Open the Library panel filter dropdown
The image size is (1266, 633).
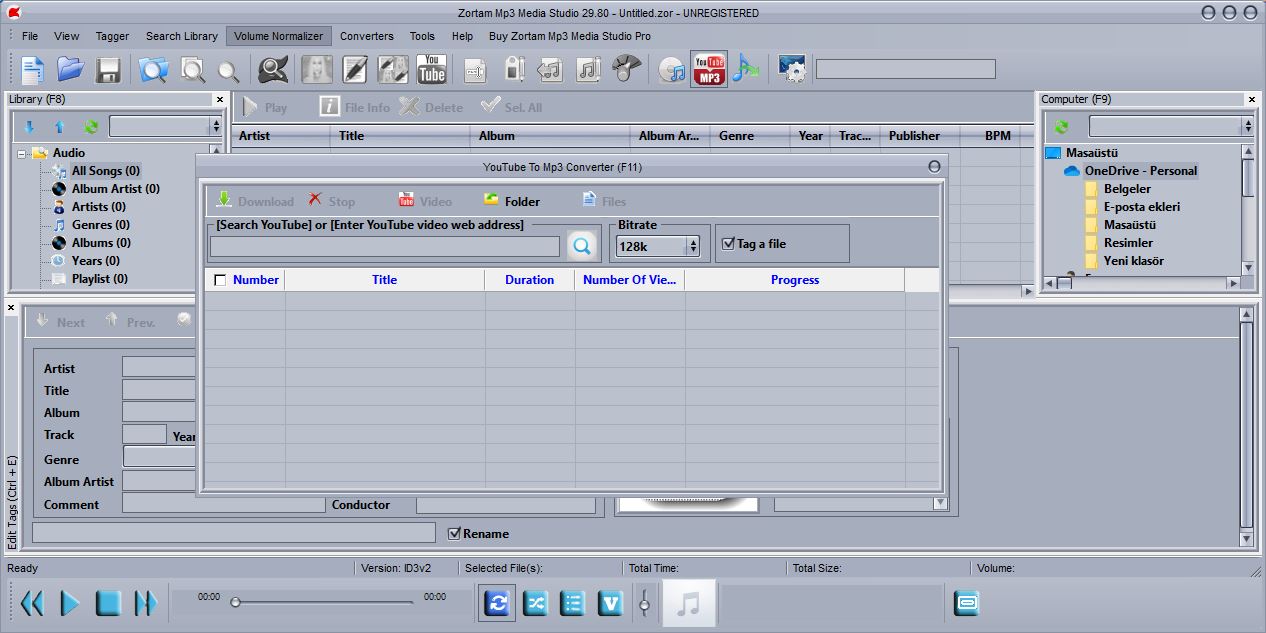coord(216,127)
